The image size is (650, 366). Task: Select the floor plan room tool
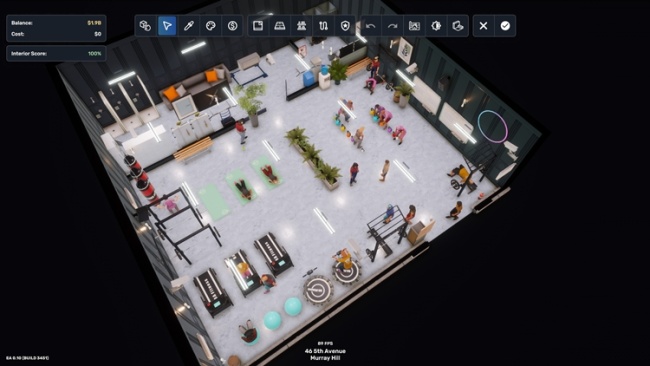tap(258, 26)
